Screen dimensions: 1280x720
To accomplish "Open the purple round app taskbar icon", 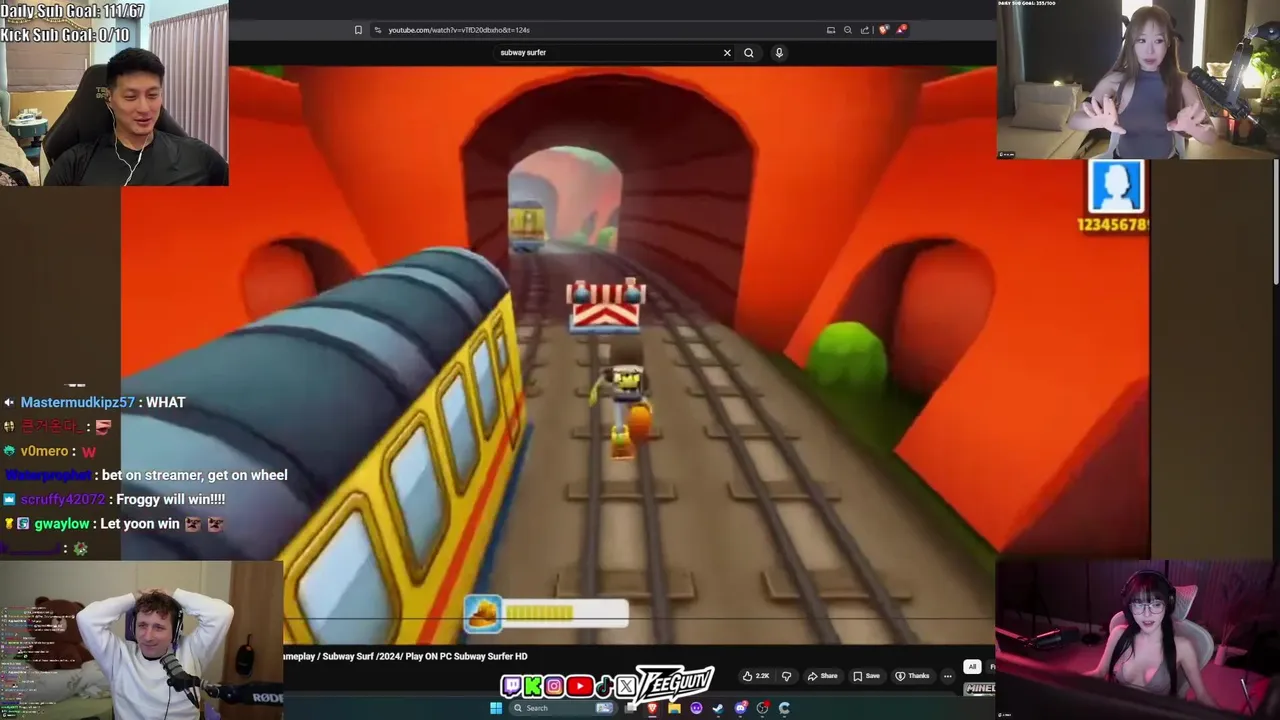I will point(696,708).
